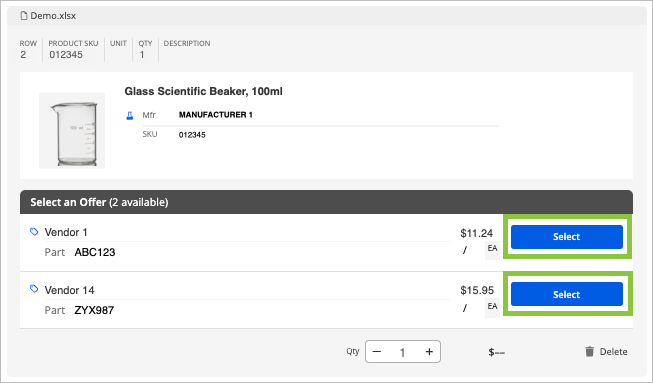The image size is (653, 383).
Task: Select the Vendor 1 offer
Action: tap(567, 237)
